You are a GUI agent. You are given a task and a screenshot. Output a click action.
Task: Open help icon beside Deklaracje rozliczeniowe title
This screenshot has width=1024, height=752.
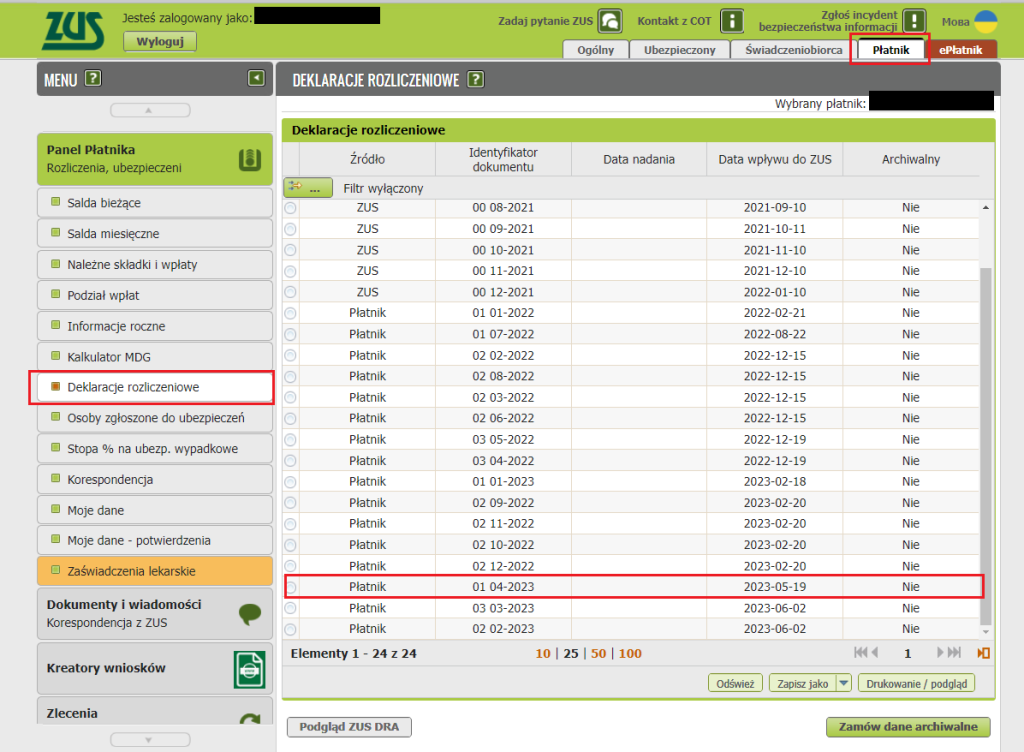coord(476,80)
